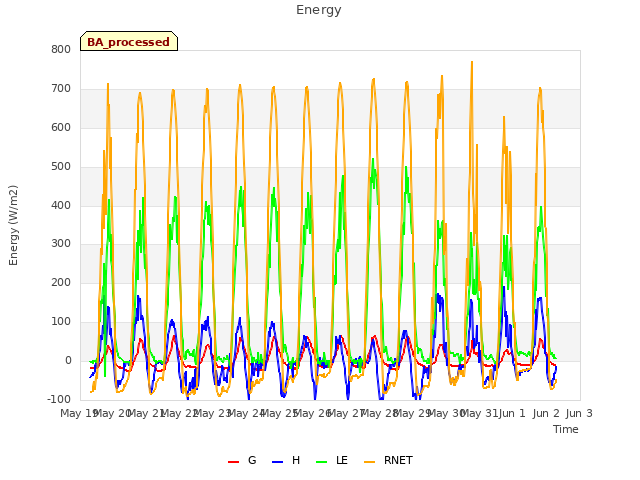Click the 600 y-axis tick label
The width and height of the screenshot is (640, 480).
click(61, 128)
